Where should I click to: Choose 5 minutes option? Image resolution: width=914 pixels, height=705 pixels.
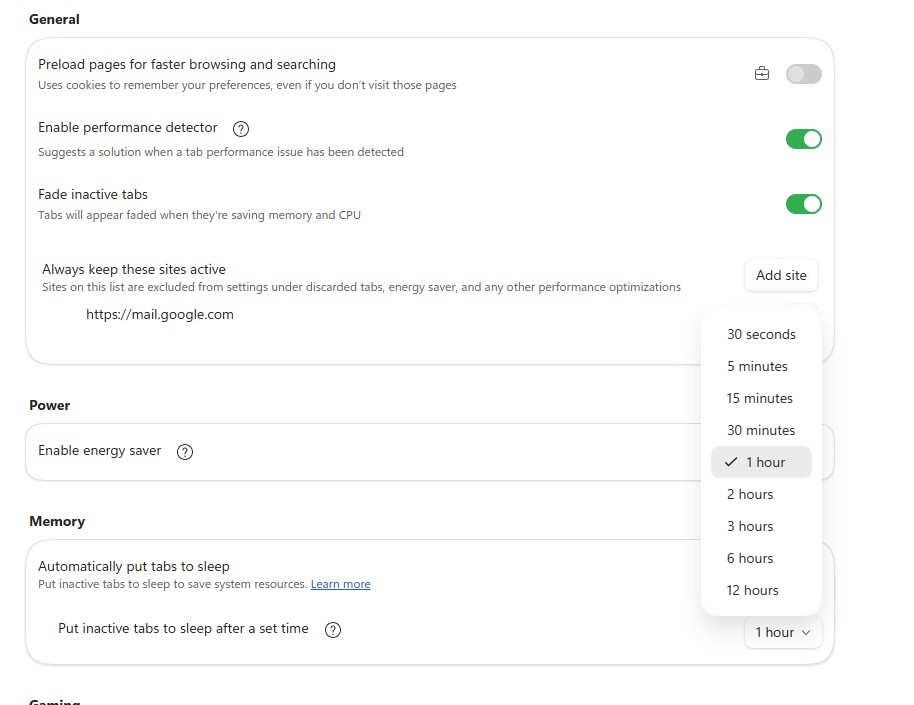click(x=761, y=366)
